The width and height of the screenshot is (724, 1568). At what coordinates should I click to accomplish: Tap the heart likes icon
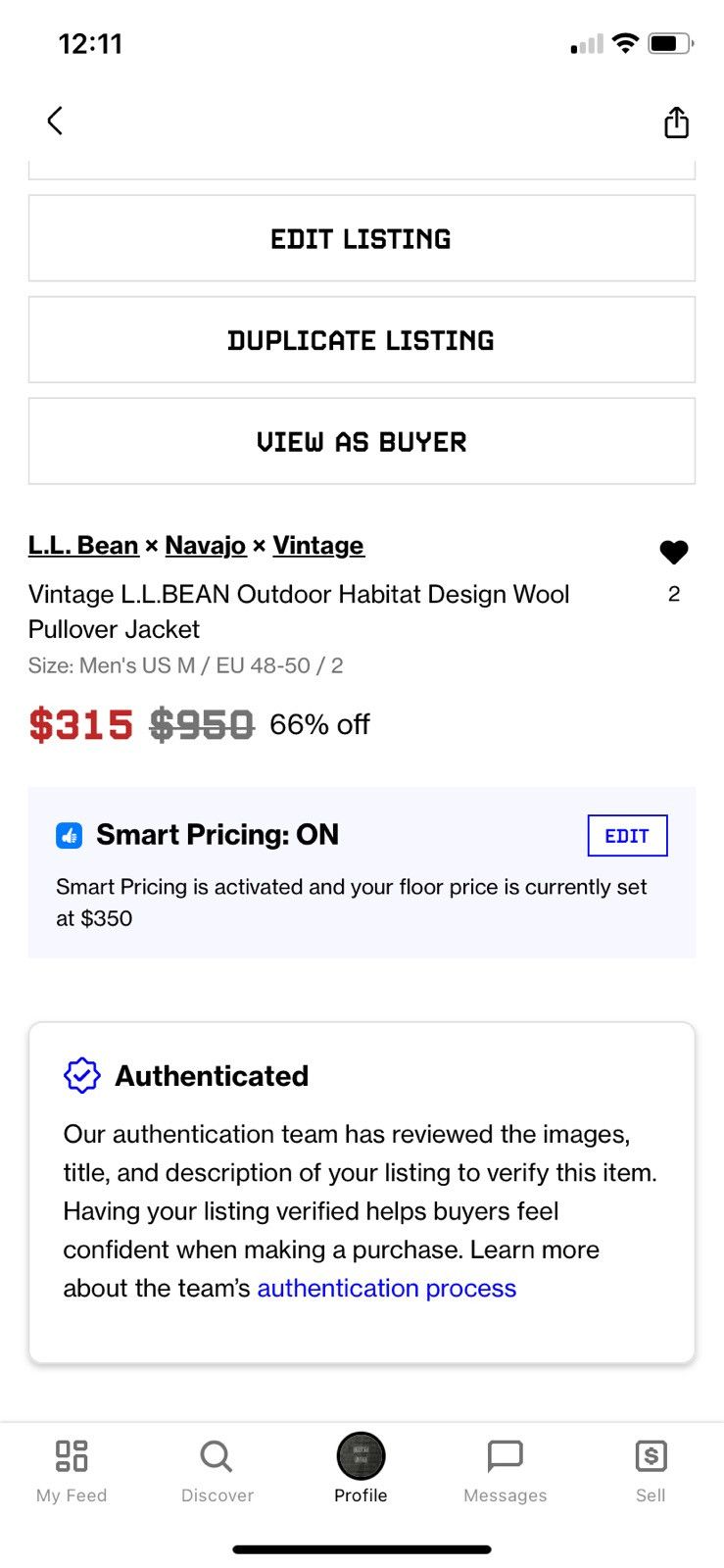coord(674,553)
